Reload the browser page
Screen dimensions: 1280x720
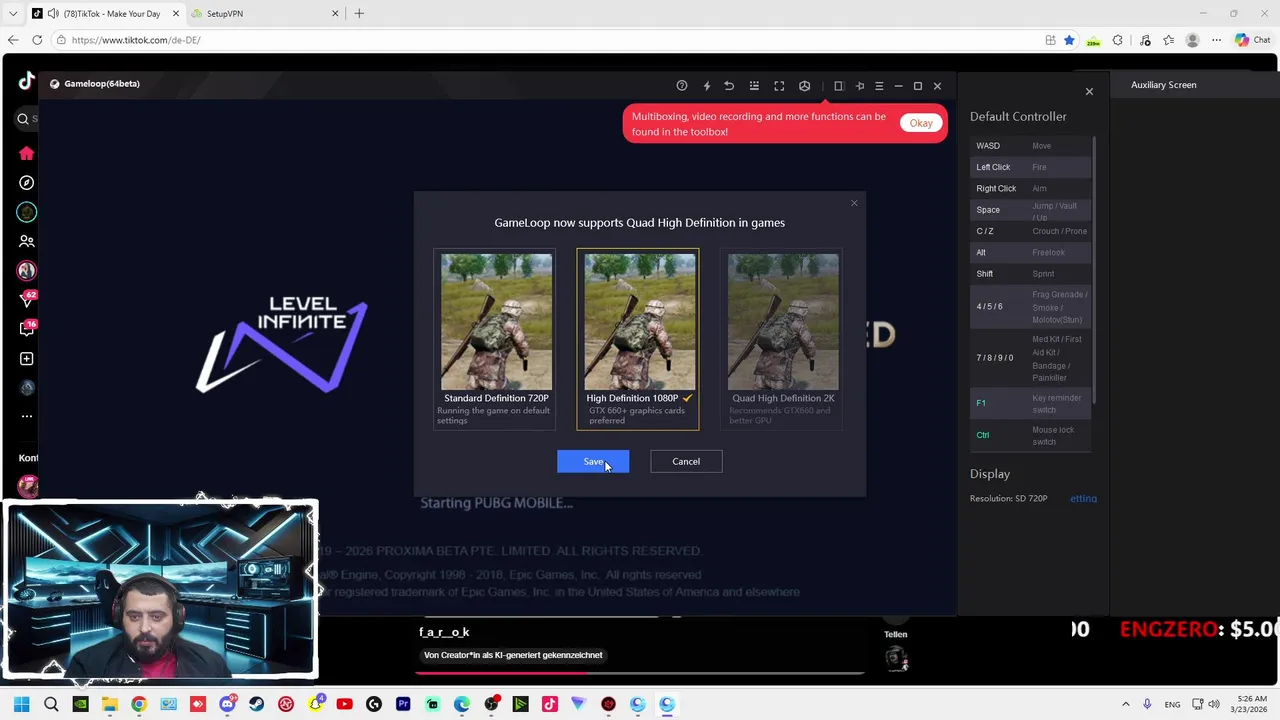coord(37,40)
